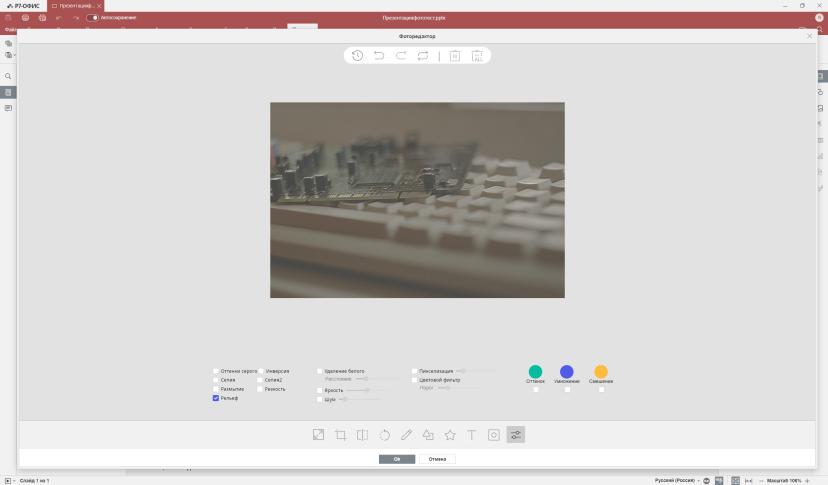The height and width of the screenshot is (485, 828).
Task: Open the Filter settings tool
Action: coord(516,435)
